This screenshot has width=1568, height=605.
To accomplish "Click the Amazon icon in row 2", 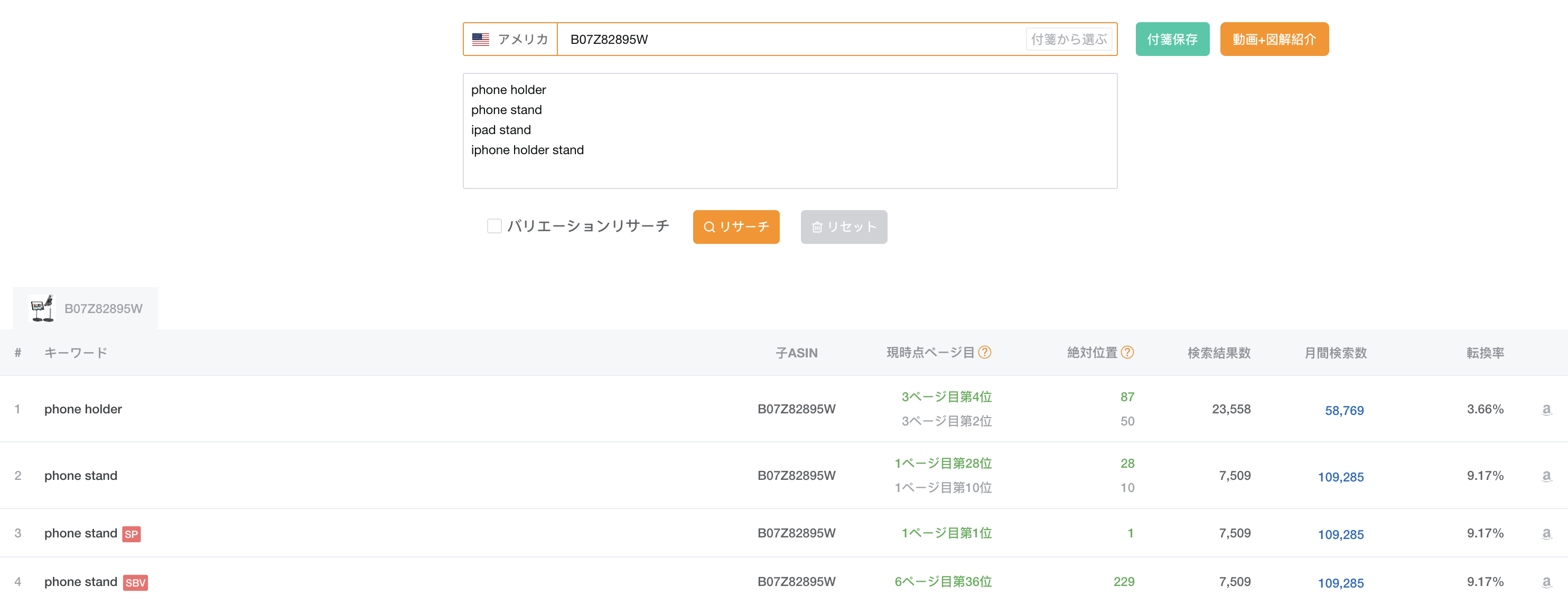I will [x=1546, y=476].
